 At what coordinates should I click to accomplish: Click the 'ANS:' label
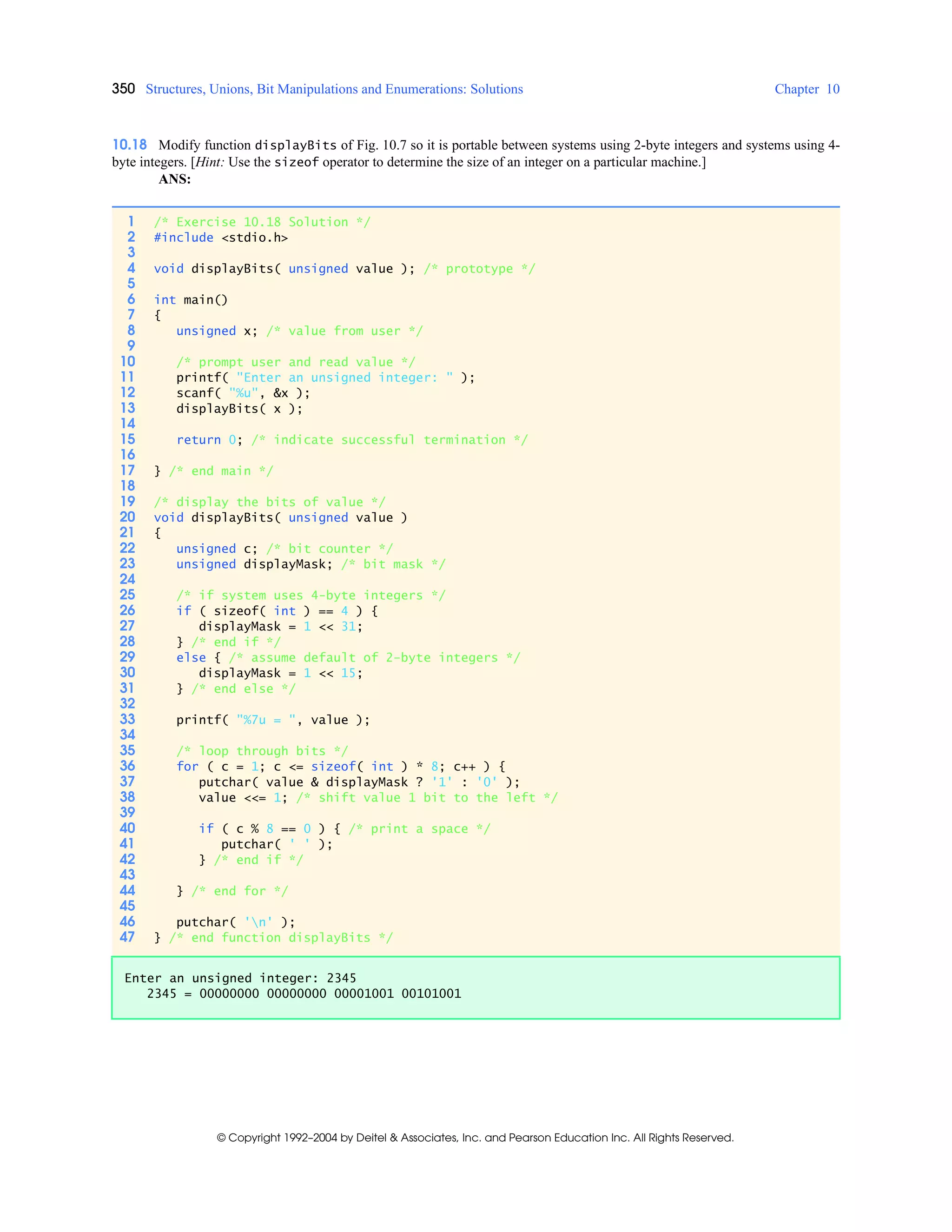[x=175, y=179]
